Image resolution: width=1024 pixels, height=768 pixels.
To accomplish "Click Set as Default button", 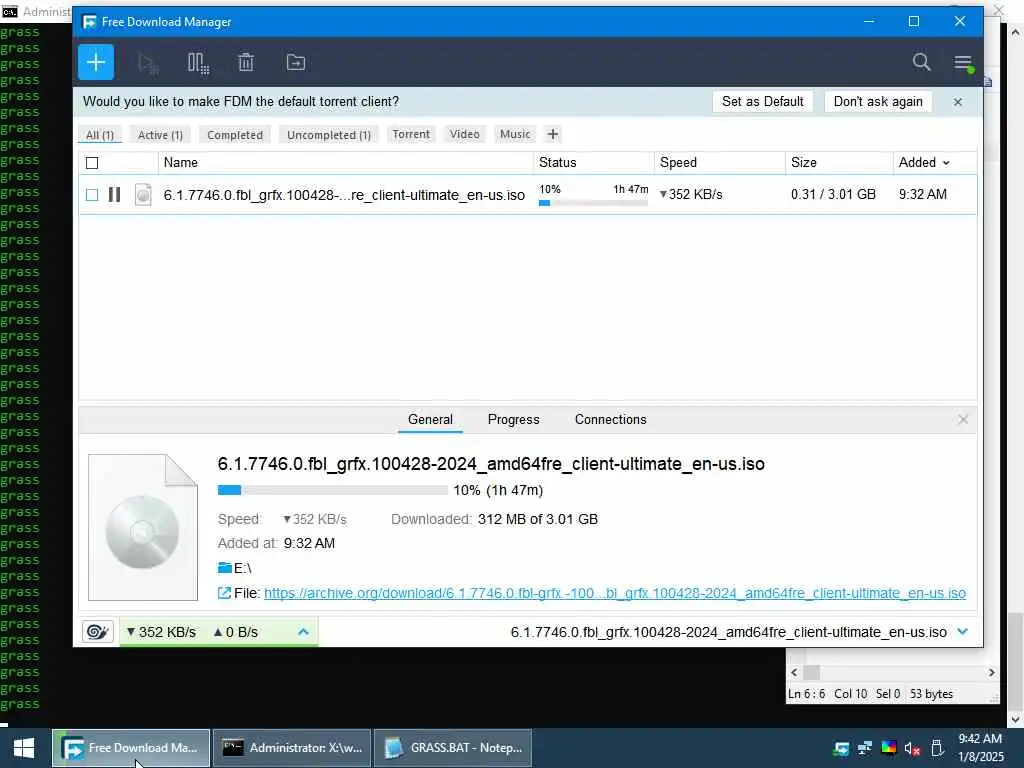I will coord(763,101).
